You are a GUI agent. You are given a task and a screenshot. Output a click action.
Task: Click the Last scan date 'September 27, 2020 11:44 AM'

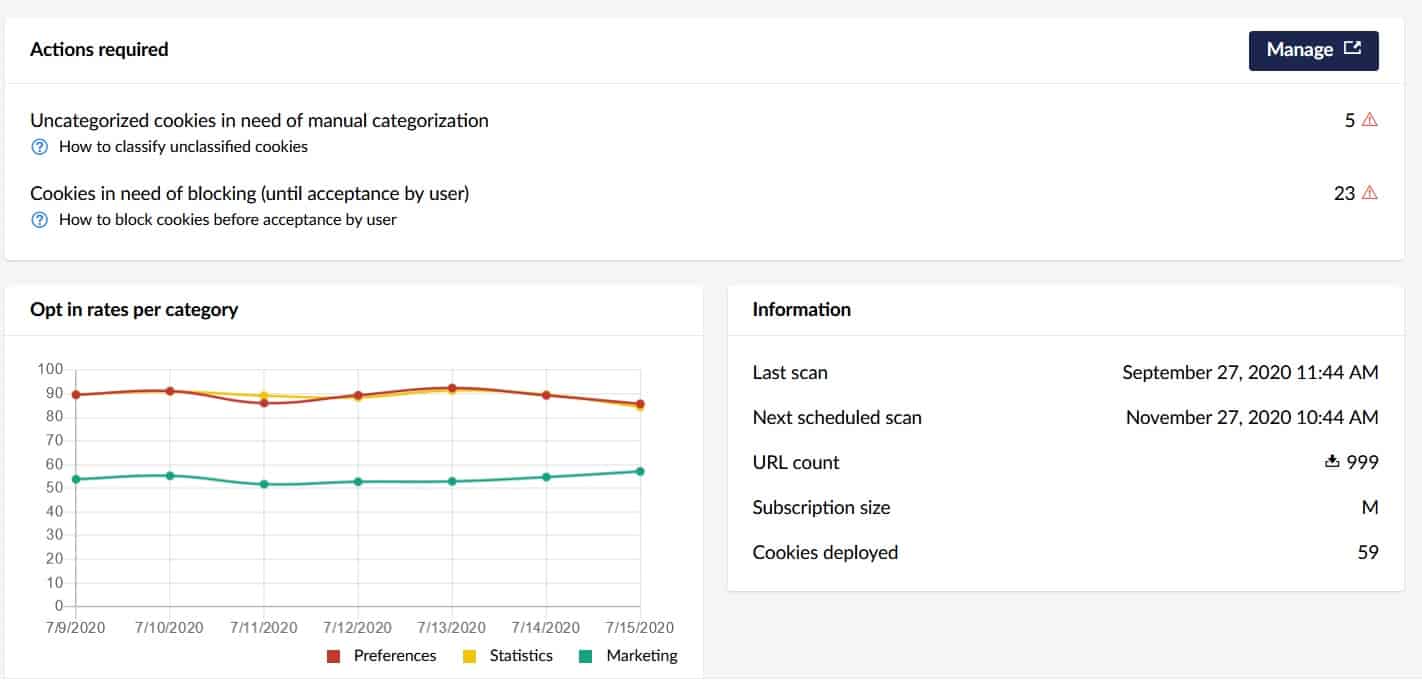(x=1250, y=373)
